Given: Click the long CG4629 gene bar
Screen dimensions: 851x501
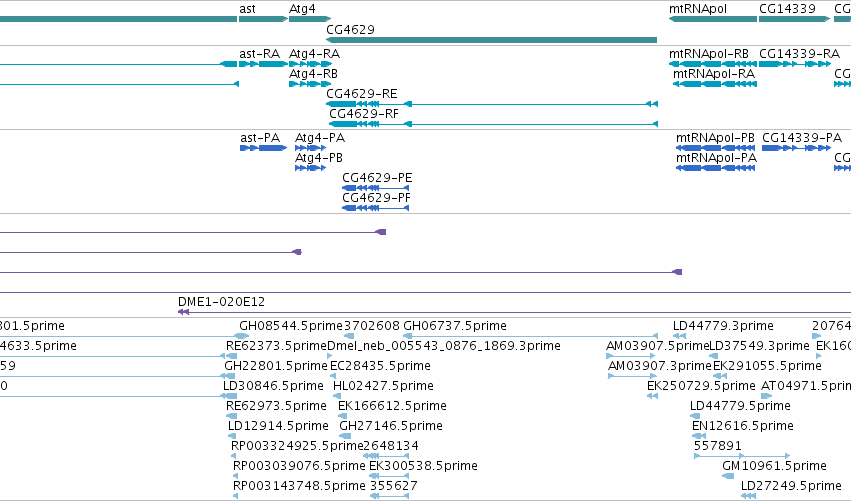Looking at the screenshot, I should click(x=492, y=40).
